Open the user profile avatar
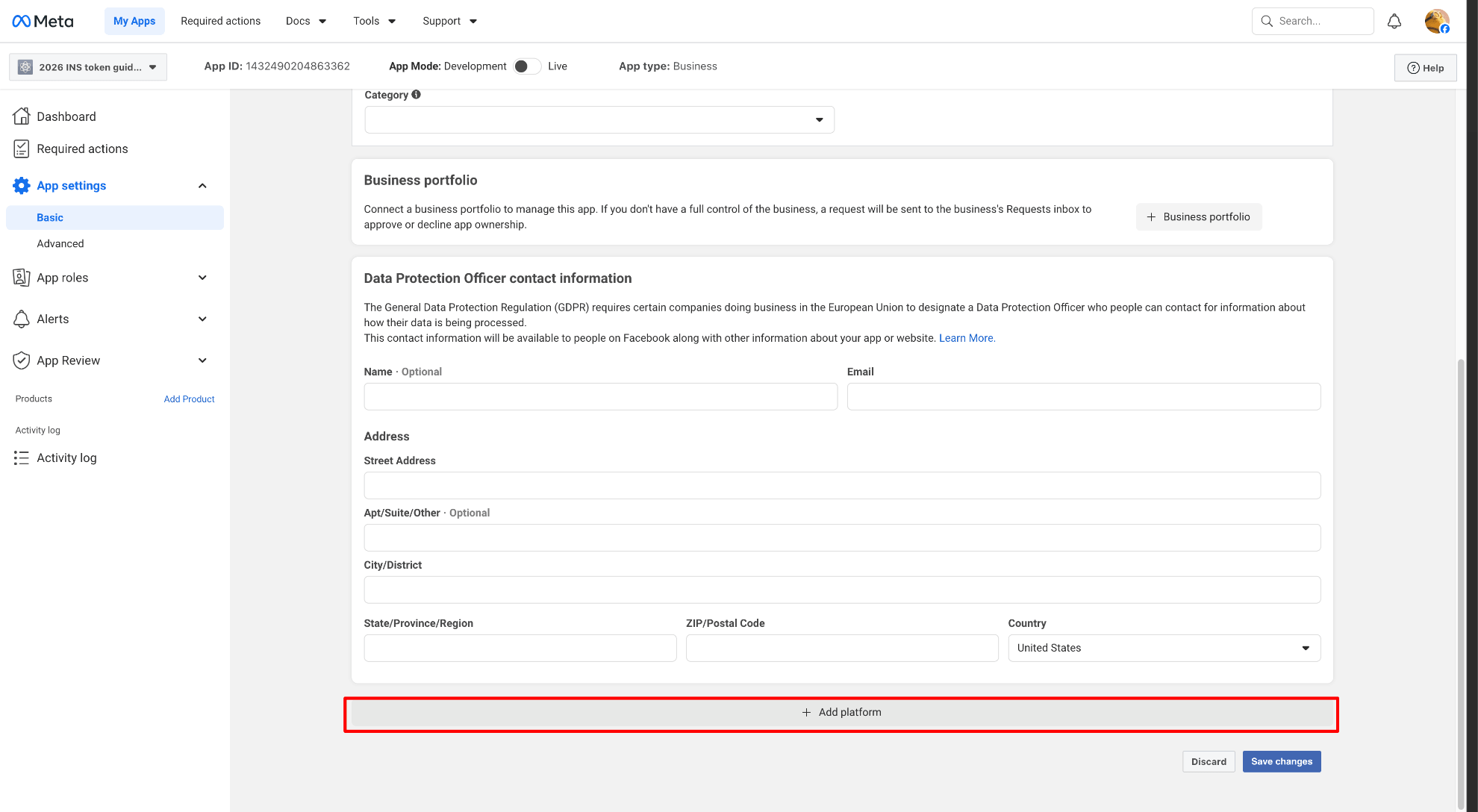Image resolution: width=1478 pixels, height=812 pixels. 1436,21
